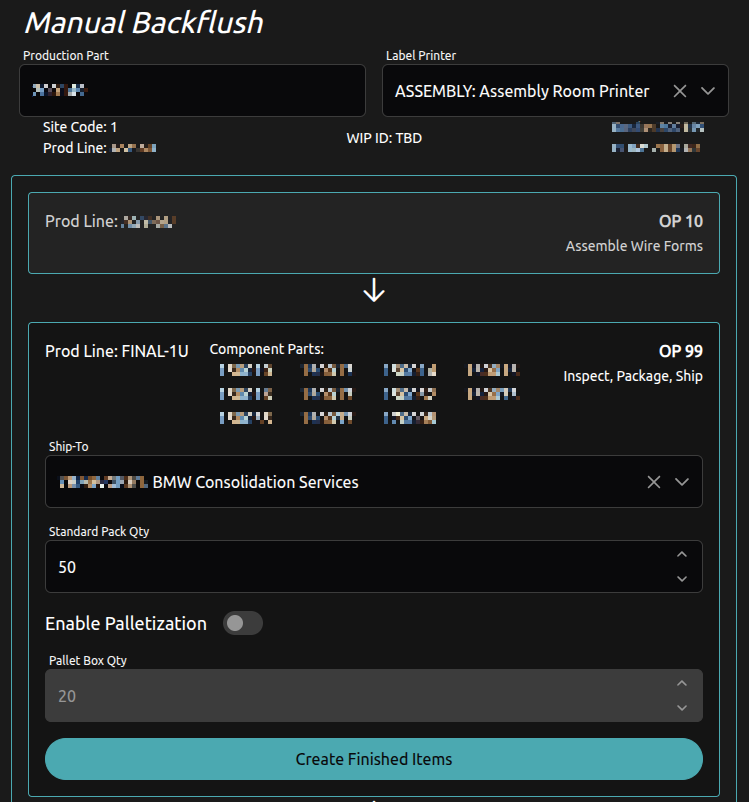The width and height of the screenshot is (749, 802).
Task: Click 'WIP ID: TBD' text
Action: pos(384,138)
